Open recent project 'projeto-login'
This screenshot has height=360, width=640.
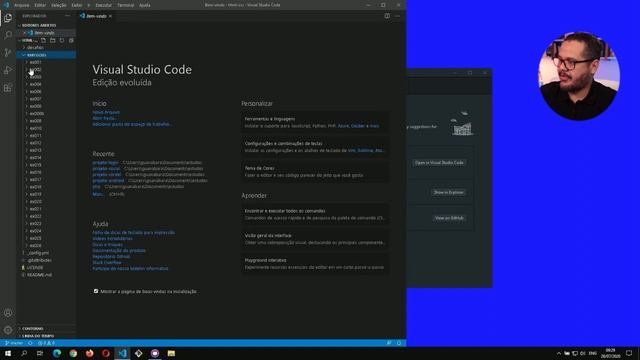[x=105, y=162]
